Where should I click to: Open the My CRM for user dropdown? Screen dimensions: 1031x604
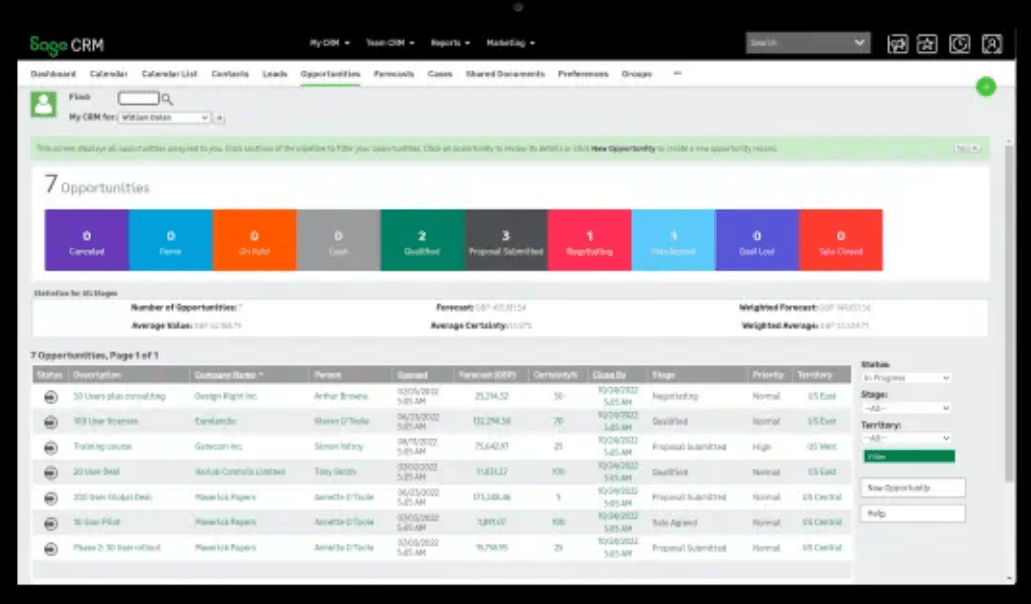[x=164, y=118]
